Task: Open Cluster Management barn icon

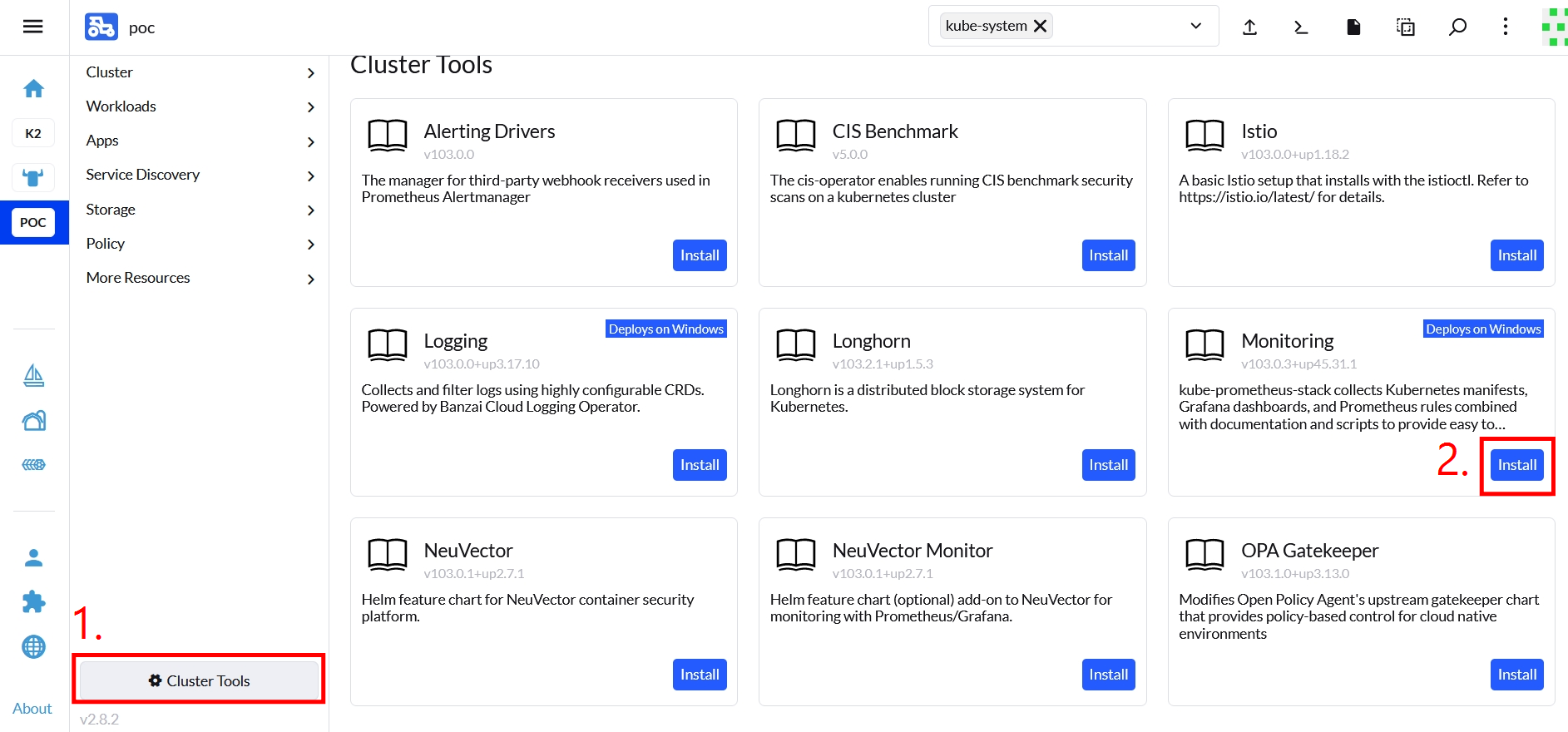Action: pyautogui.click(x=33, y=421)
